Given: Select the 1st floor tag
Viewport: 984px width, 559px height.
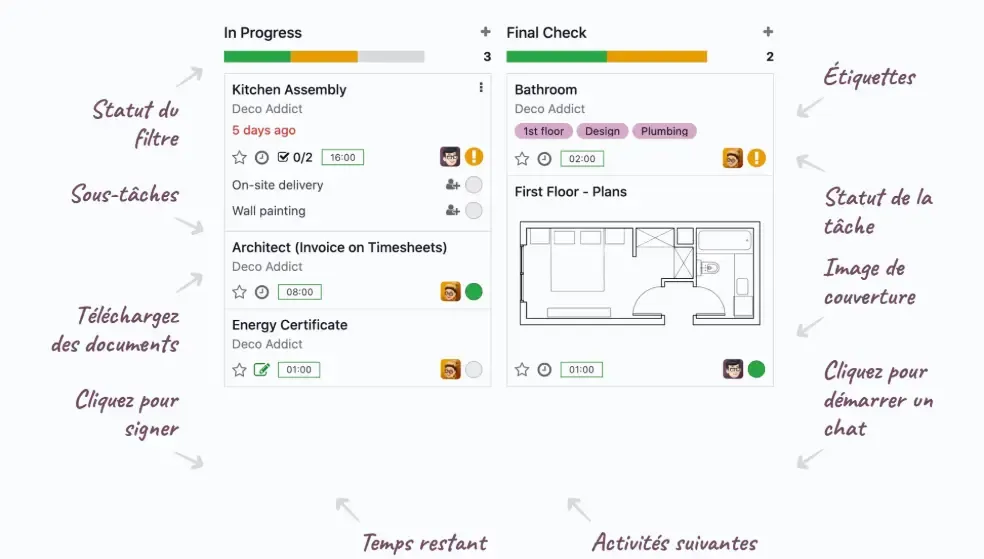Looking at the screenshot, I should click(544, 131).
